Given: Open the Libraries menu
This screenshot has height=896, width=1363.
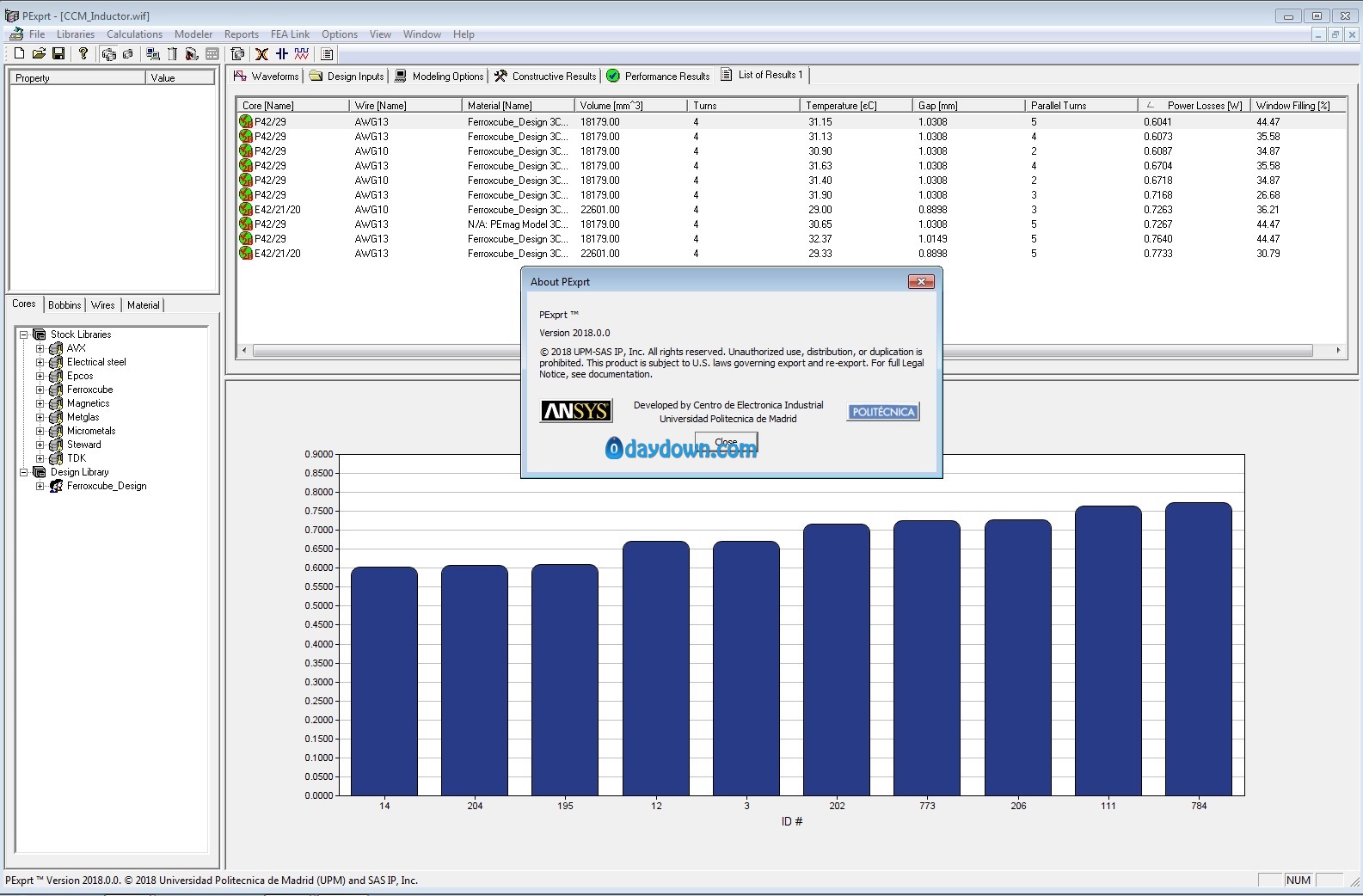Looking at the screenshot, I should [x=76, y=34].
